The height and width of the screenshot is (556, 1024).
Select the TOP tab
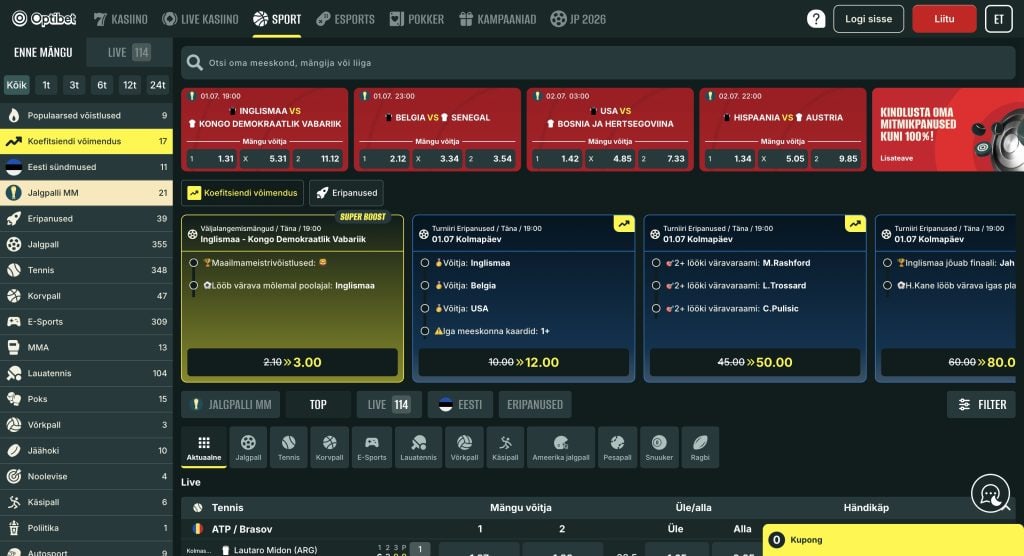tap(318, 404)
